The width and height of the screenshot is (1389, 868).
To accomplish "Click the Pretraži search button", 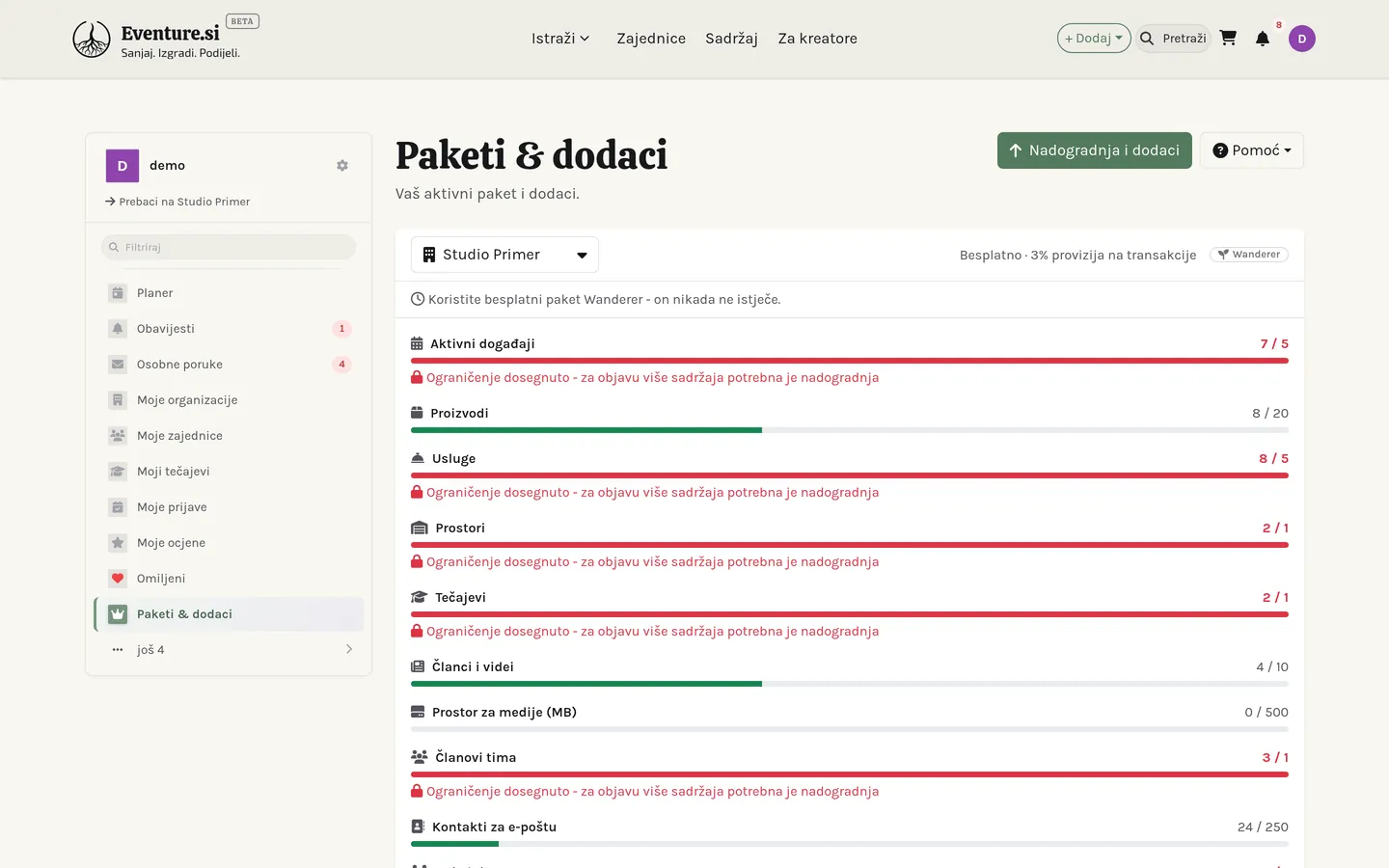I will (x=1173, y=39).
